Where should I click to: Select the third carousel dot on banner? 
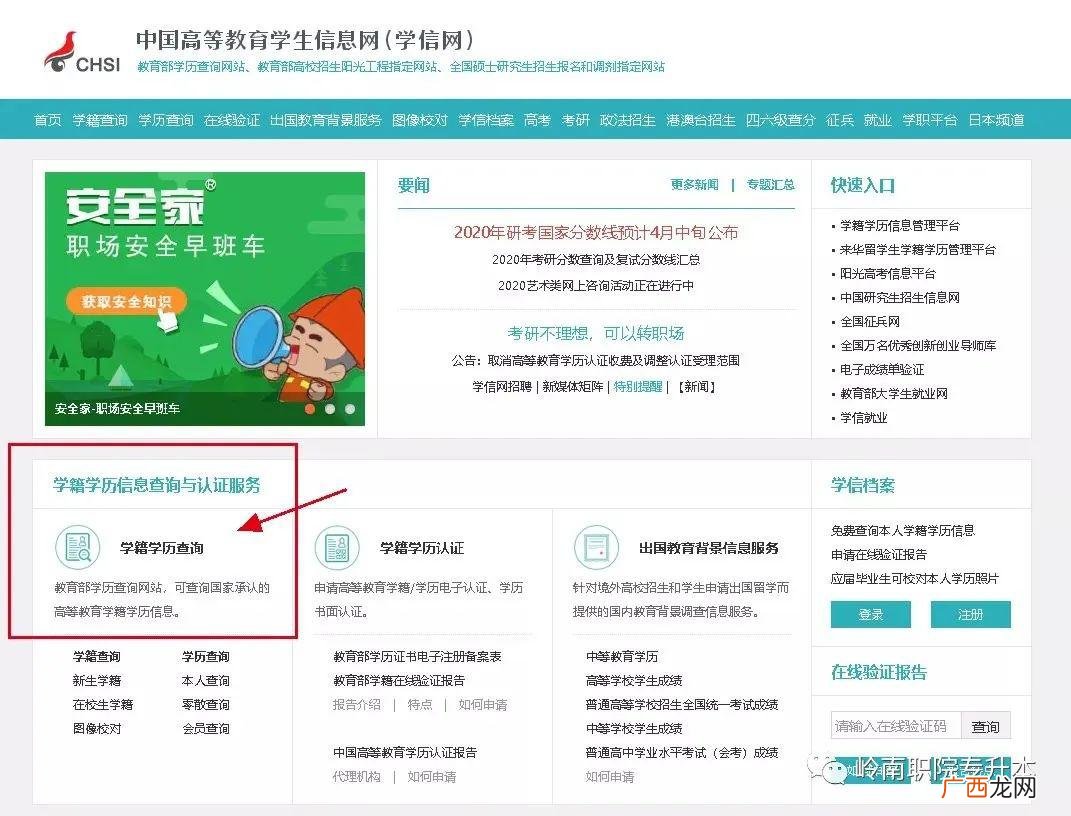(x=350, y=409)
